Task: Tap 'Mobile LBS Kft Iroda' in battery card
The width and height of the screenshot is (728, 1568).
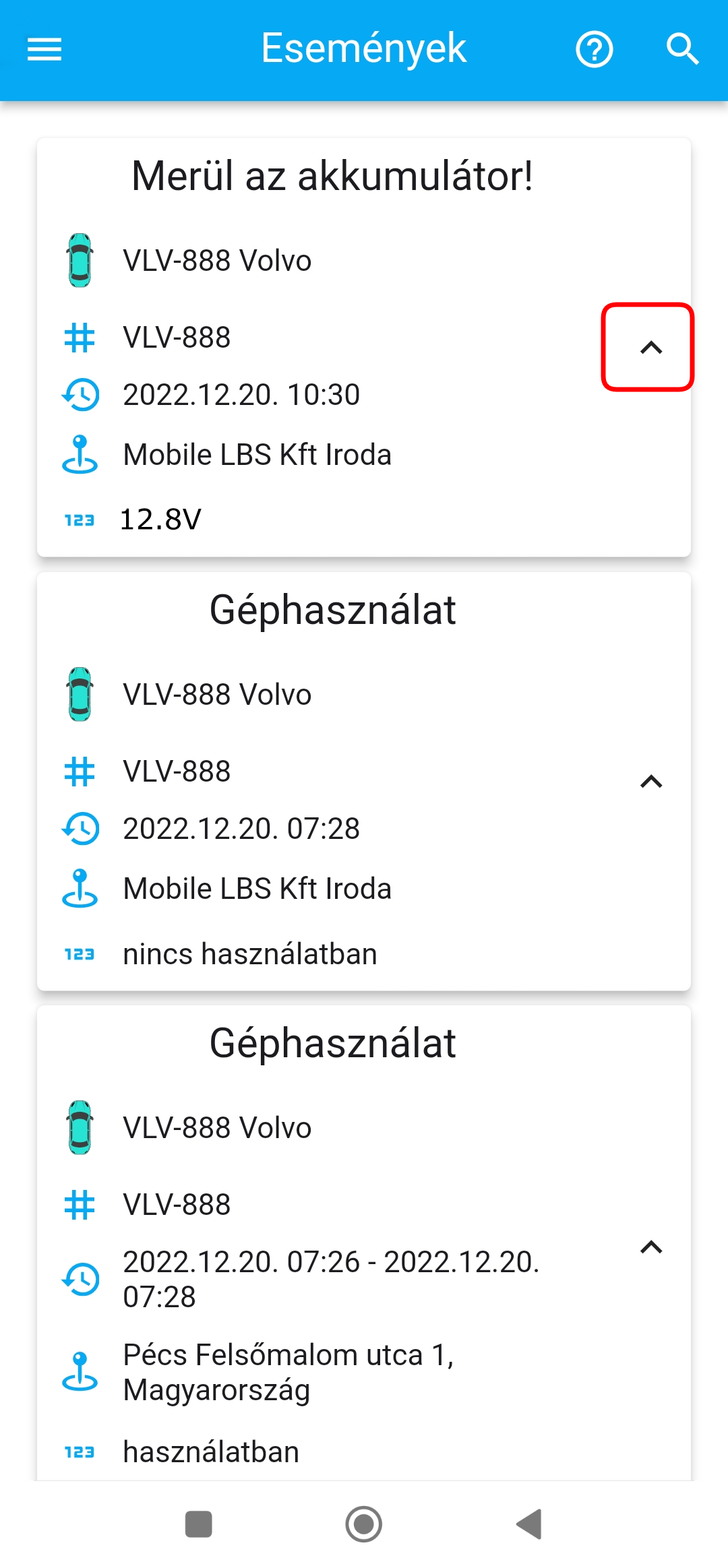Action: coord(257,455)
